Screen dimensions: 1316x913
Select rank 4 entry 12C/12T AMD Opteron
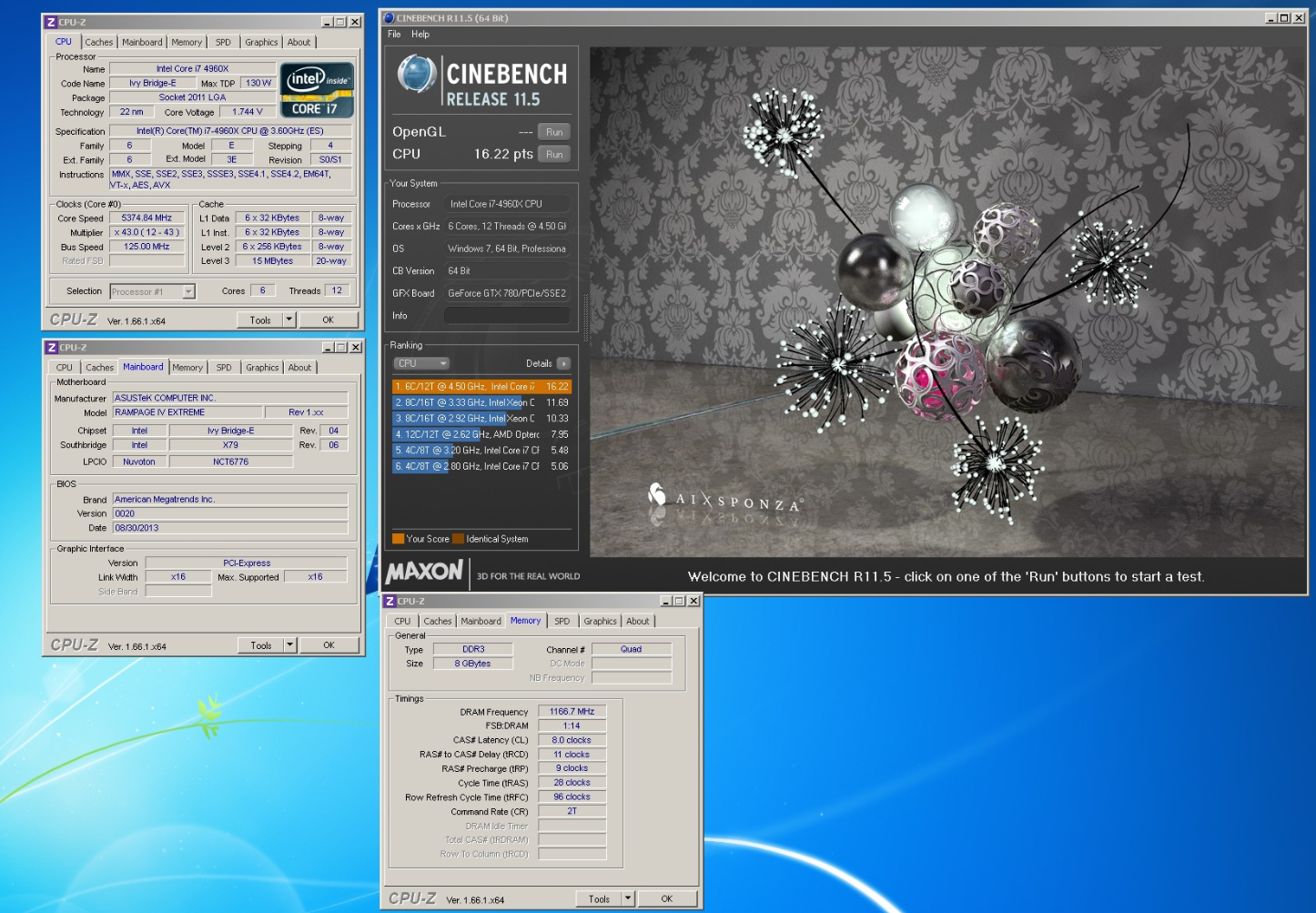tap(481, 434)
